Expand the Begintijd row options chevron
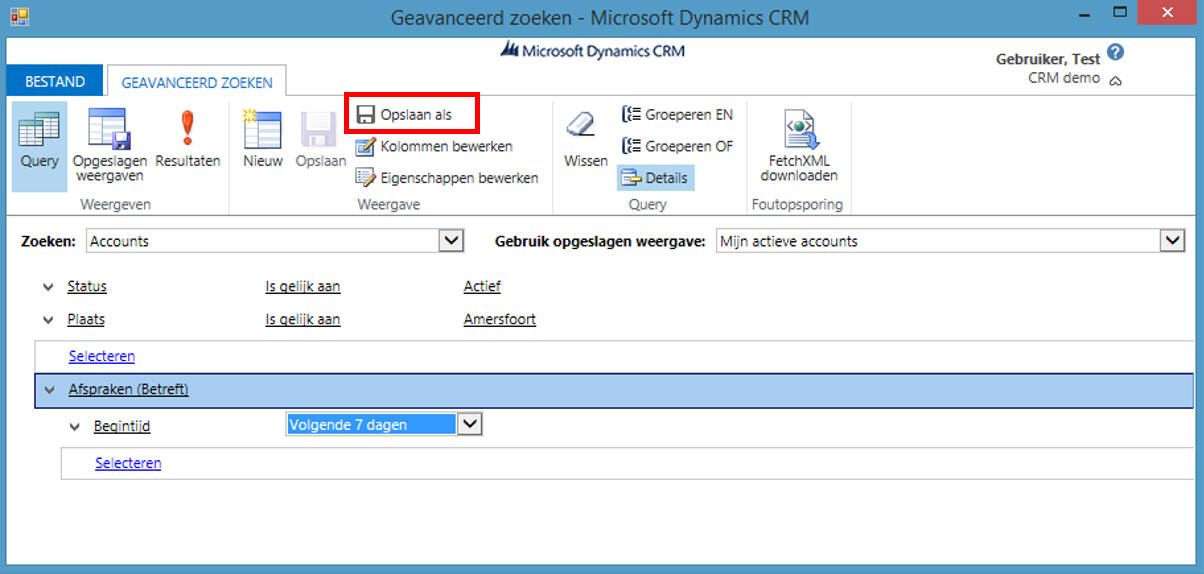Image resolution: width=1204 pixels, height=574 pixels. coord(75,427)
